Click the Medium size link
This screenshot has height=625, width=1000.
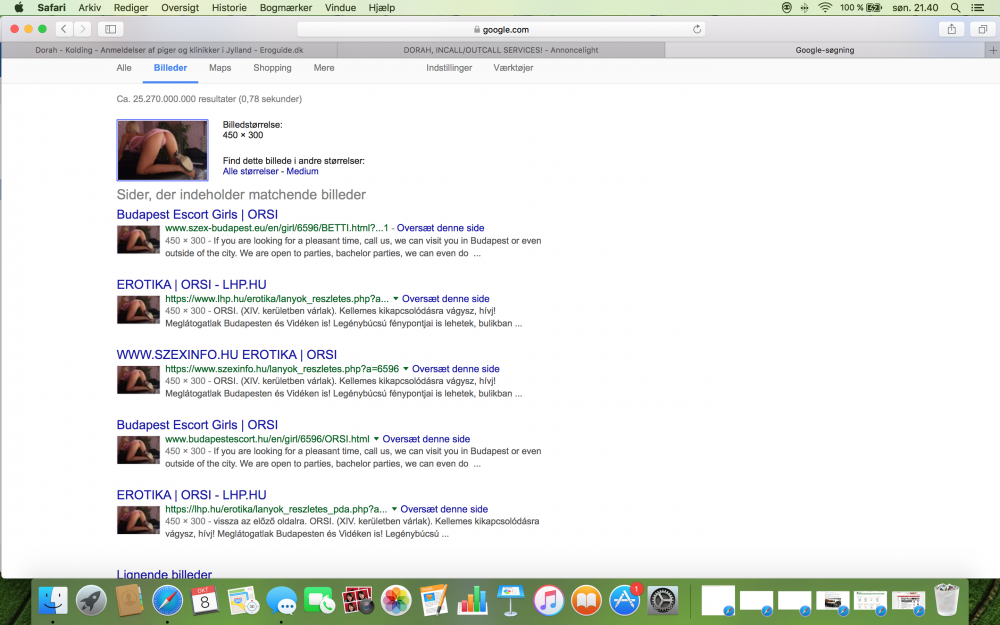(x=302, y=171)
